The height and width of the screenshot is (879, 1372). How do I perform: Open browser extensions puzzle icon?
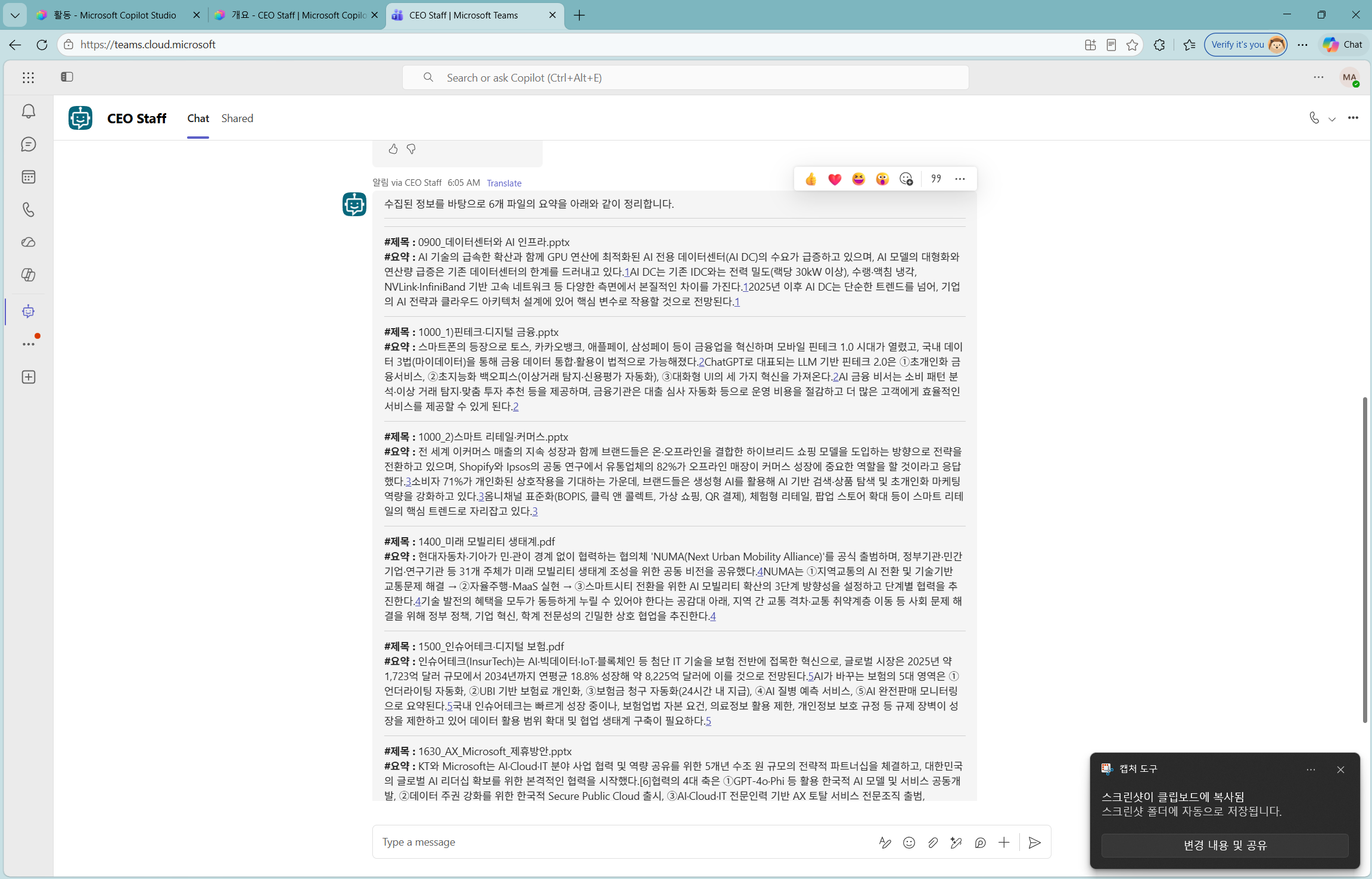(x=1159, y=45)
